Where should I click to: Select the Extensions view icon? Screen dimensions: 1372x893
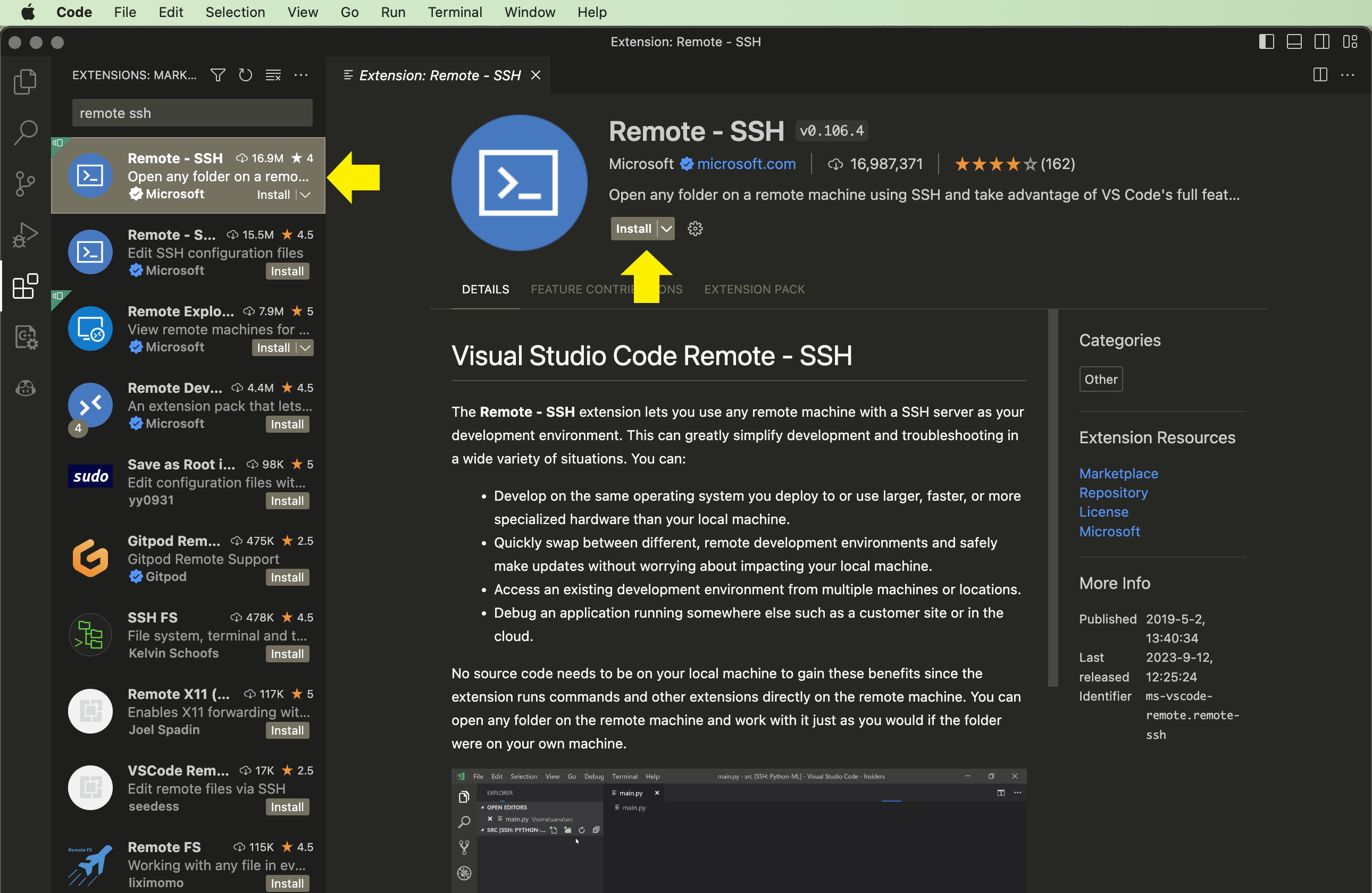pos(26,286)
